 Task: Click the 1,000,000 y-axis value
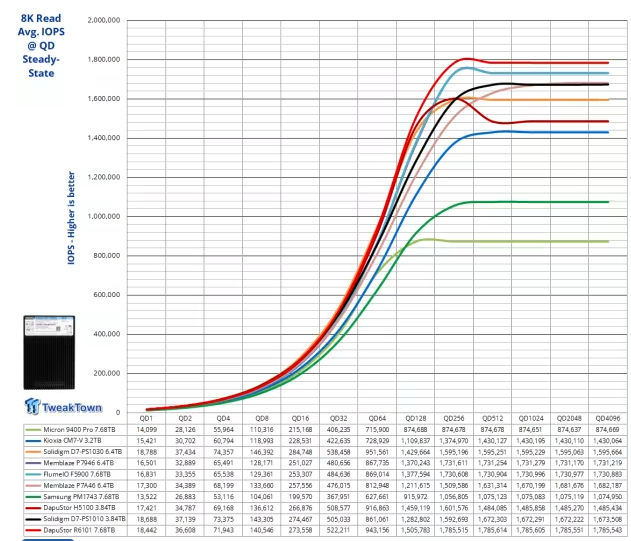[104, 217]
